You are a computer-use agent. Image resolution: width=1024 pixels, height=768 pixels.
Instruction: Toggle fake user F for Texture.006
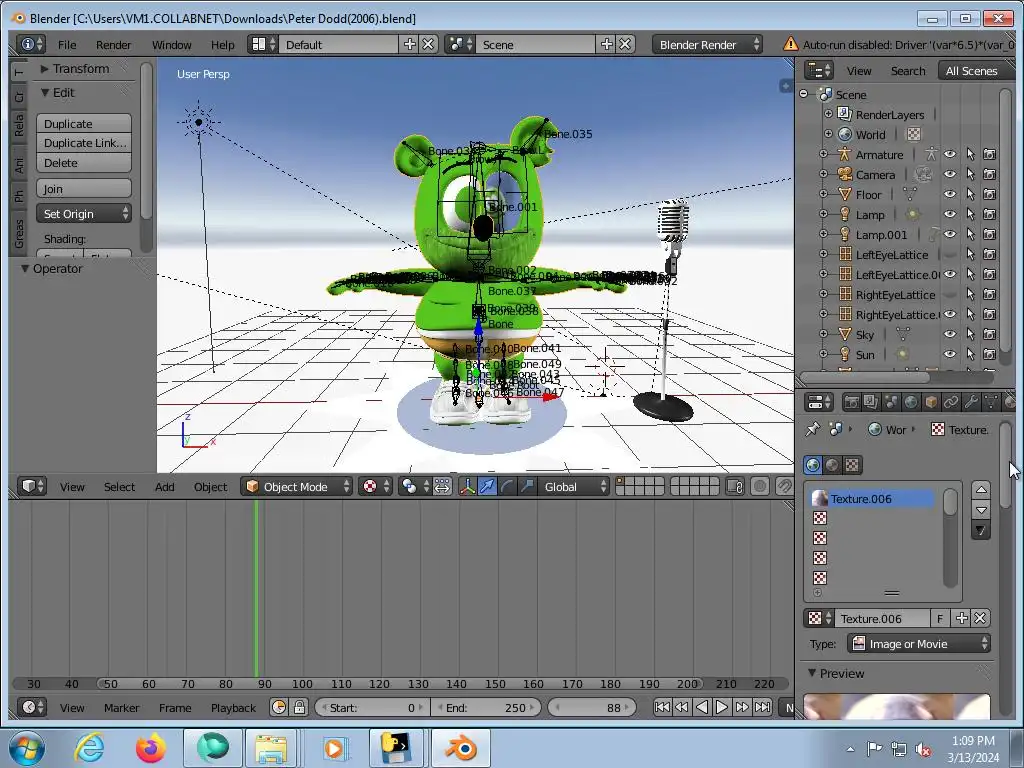point(939,618)
